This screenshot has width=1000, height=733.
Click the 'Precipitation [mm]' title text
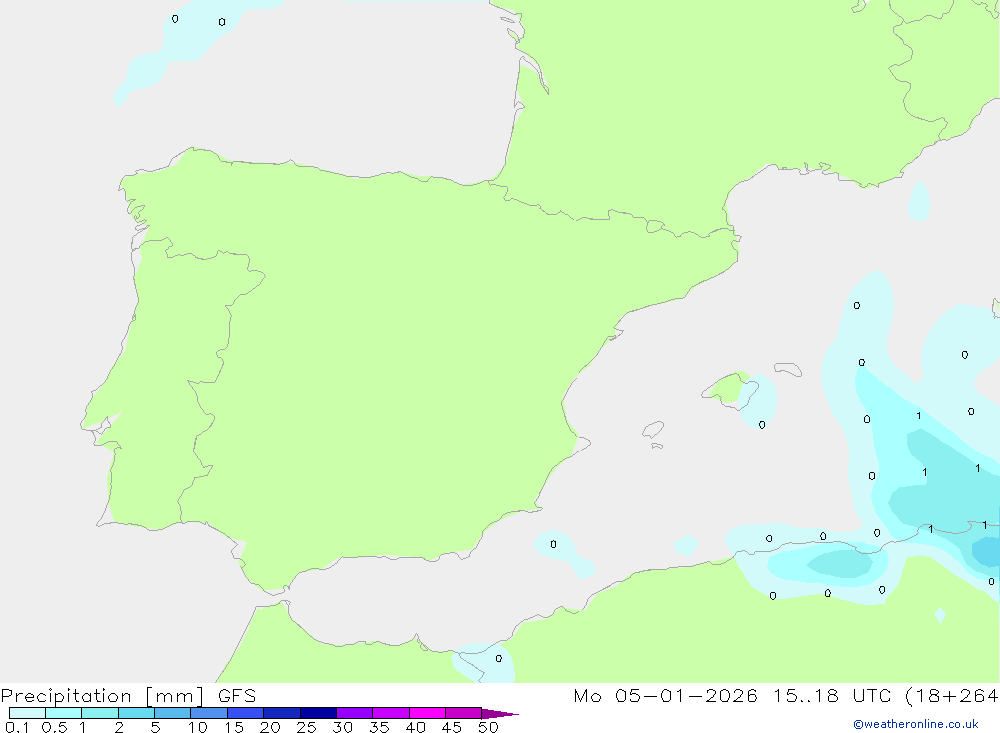click(102, 696)
